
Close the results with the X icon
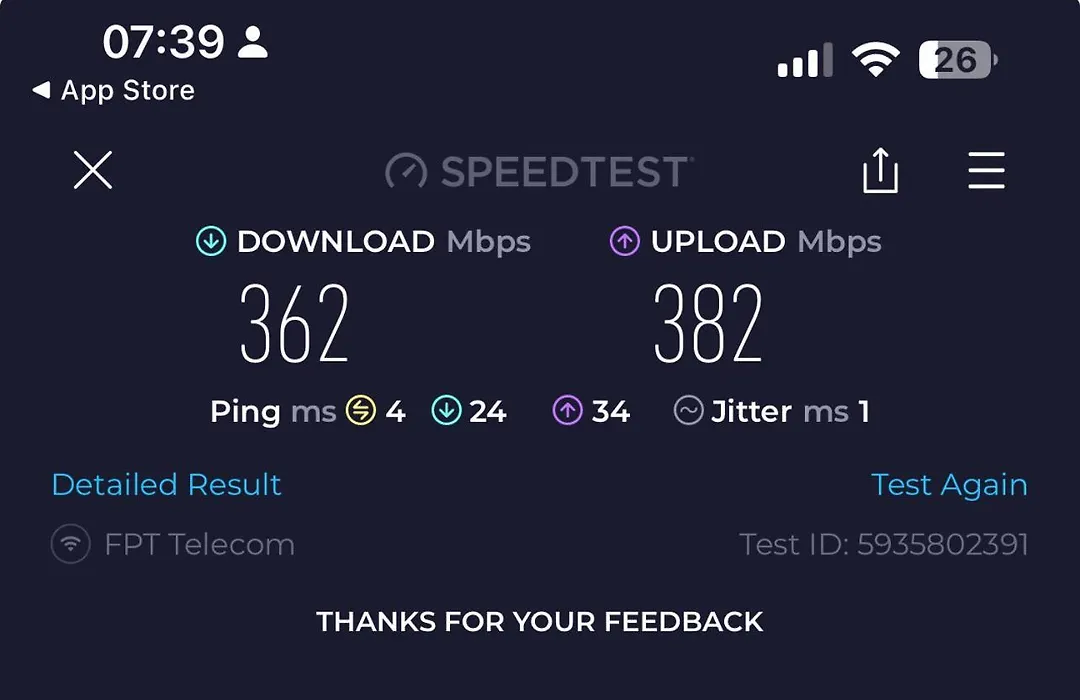tap(93, 170)
